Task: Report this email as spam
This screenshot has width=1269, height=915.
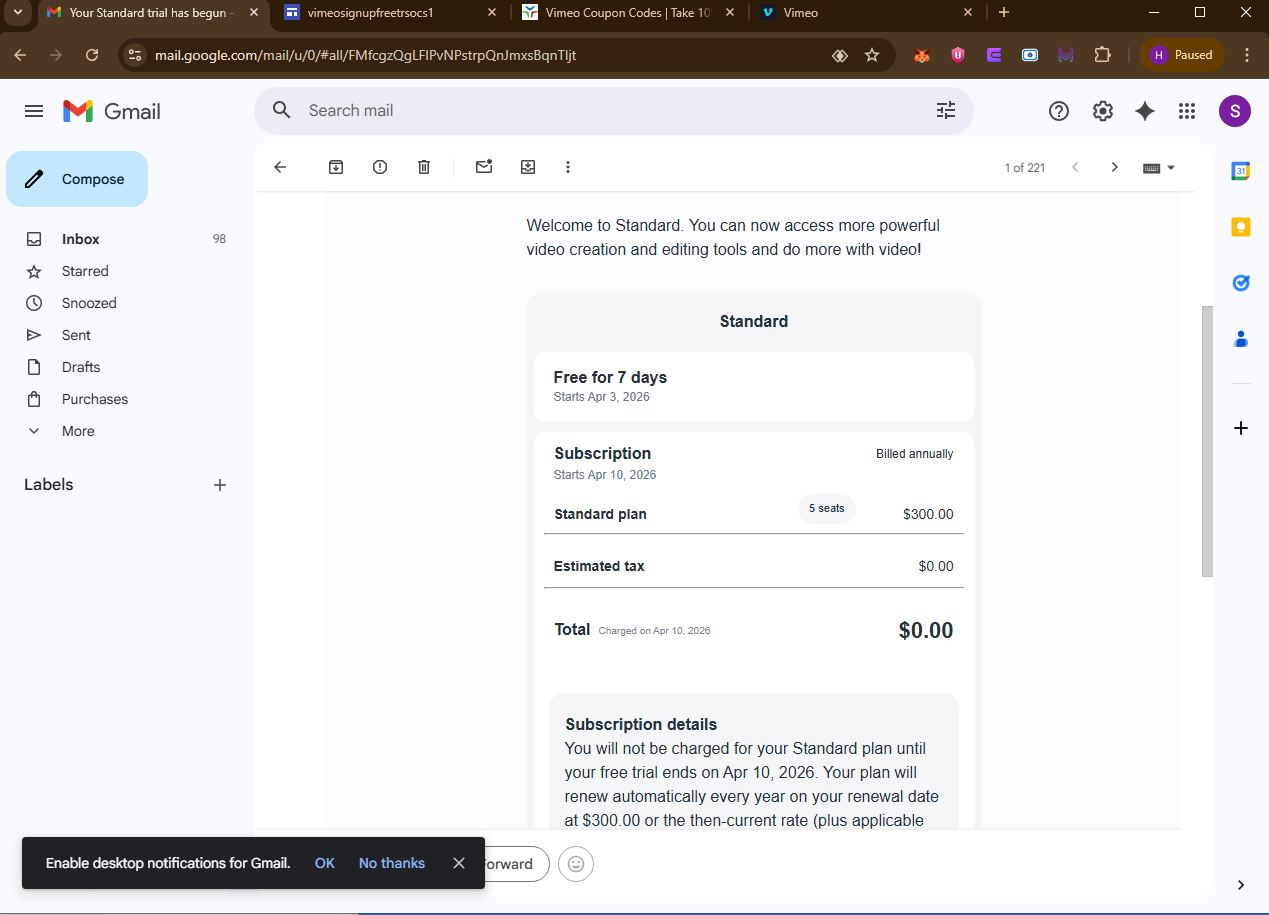Action: point(380,167)
